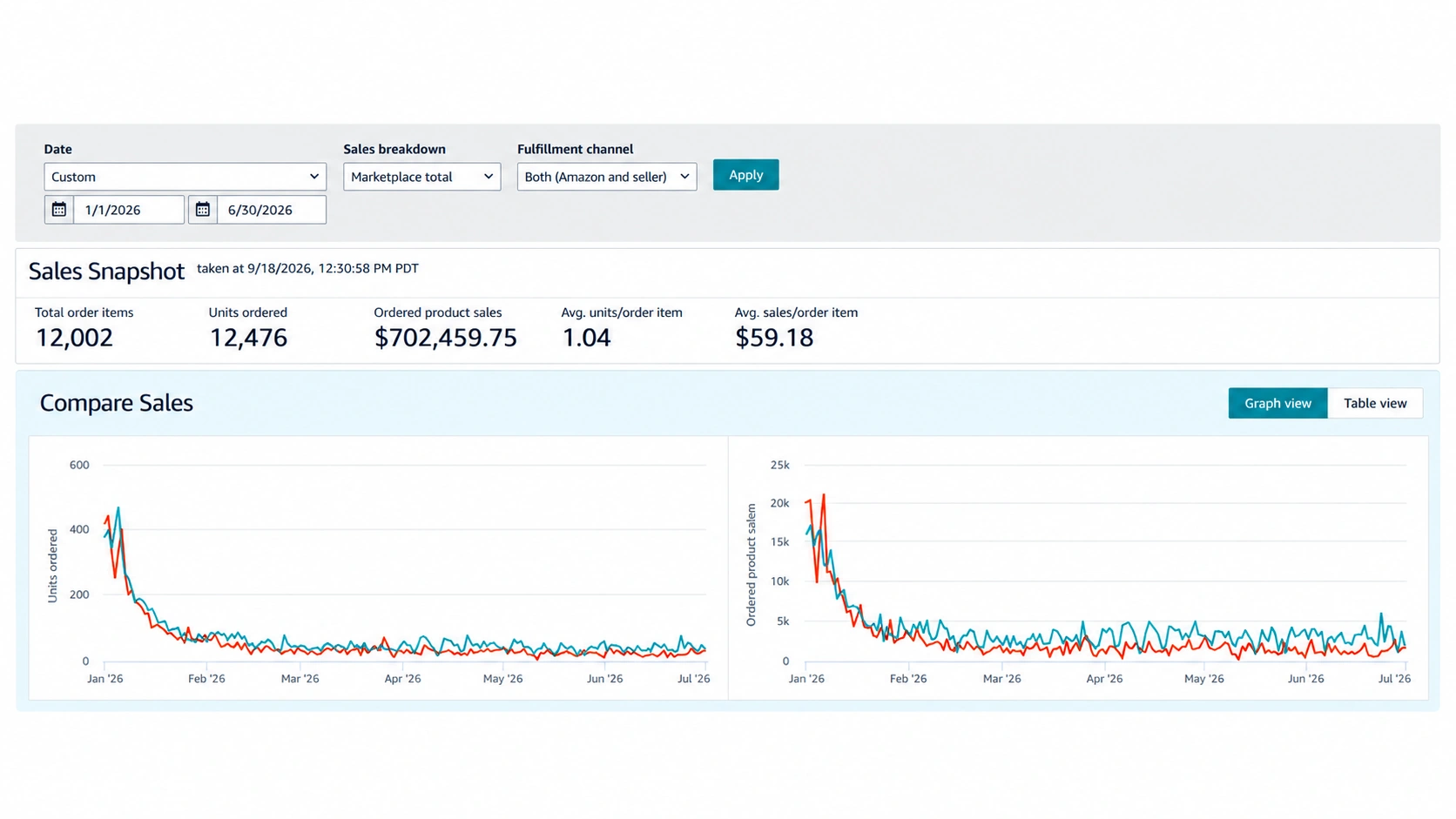Edit the end date field 6/30/2026
The width and height of the screenshot is (1456, 819).
[x=272, y=210]
